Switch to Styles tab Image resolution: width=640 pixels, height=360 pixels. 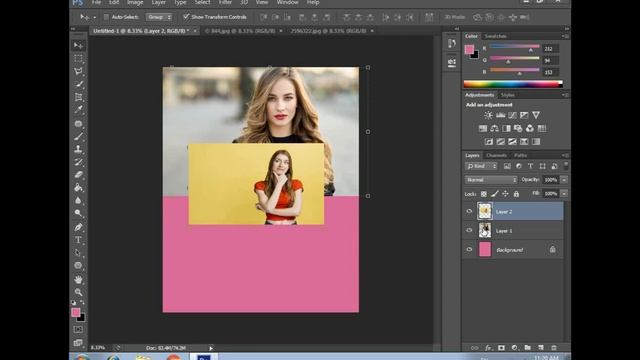[508, 95]
